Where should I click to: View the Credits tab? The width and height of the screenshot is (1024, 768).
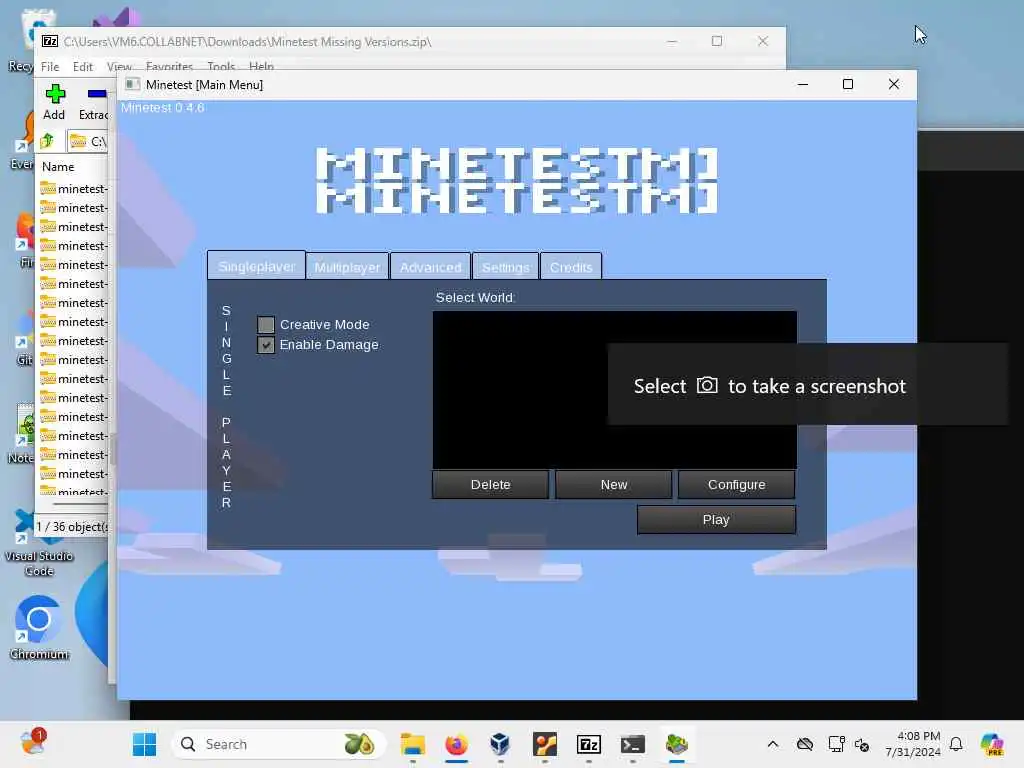[x=571, y=267]
